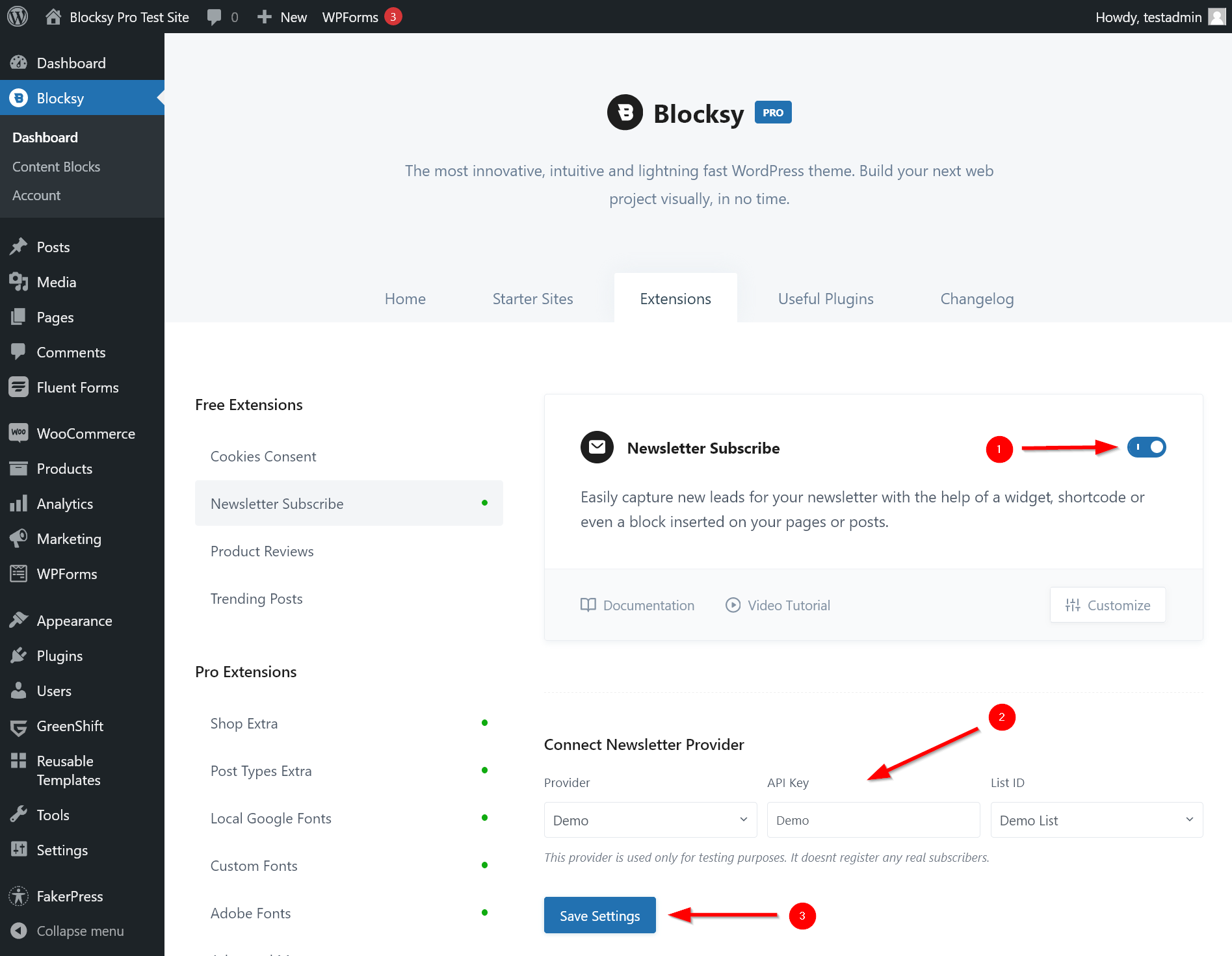Toggle off the Newsletter Subscribe switch
This screenshot has width=1232, height=956.
(1147, 447)
